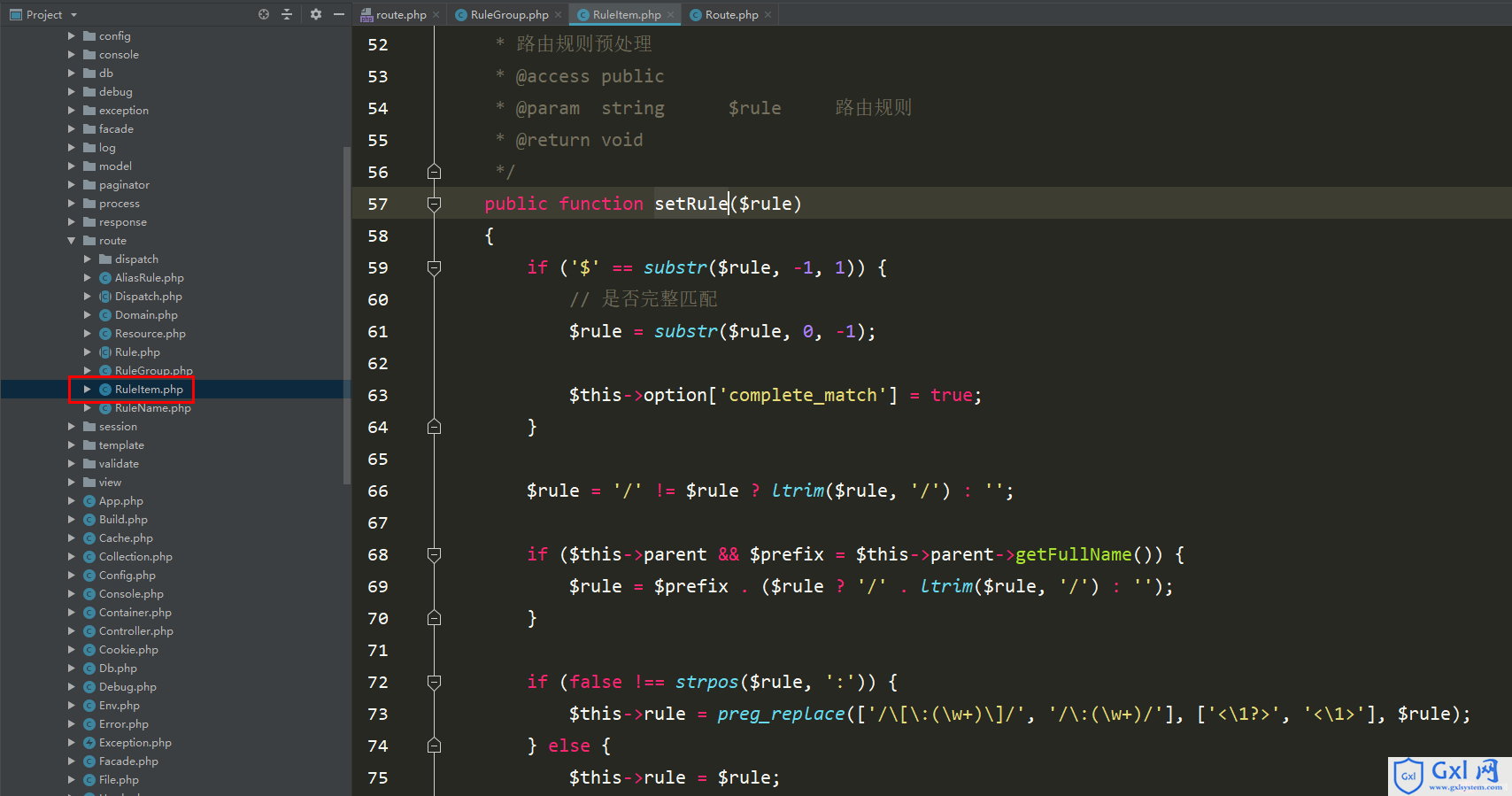The height and width of the screenshot is (796, 1512).
Task: Click the Debug.php class icon
Action: click(89, 687)
